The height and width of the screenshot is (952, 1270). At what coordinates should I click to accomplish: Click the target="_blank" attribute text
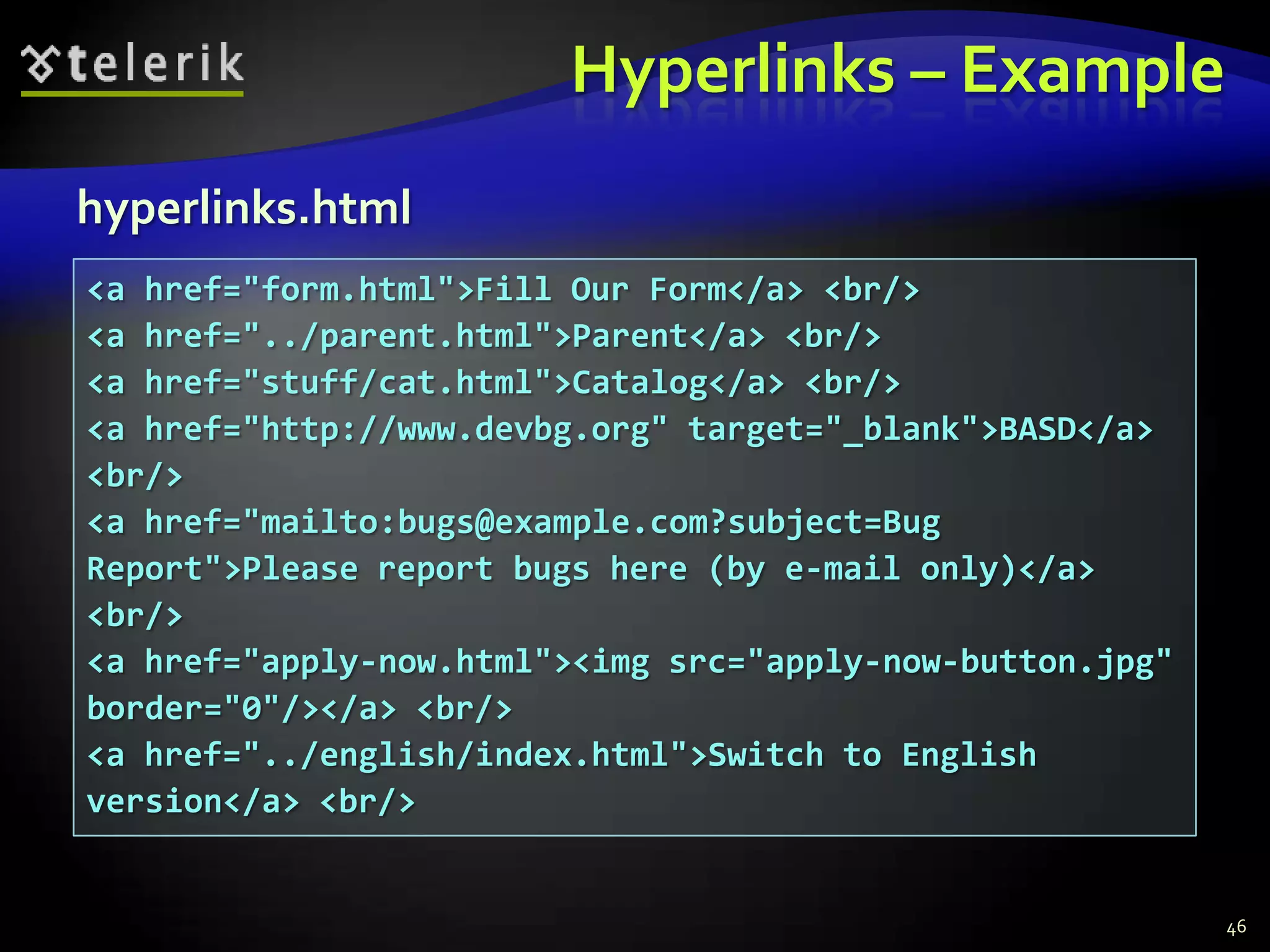833,429
